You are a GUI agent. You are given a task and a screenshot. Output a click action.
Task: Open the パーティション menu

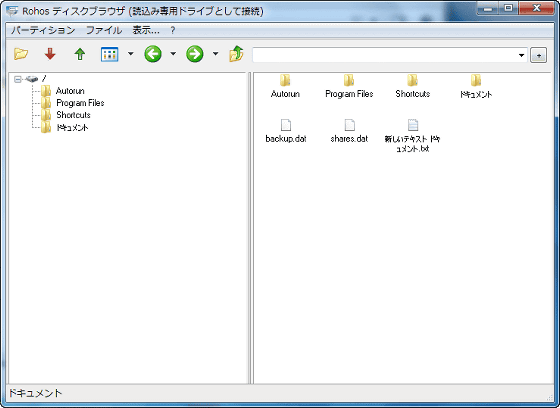coord(43,30)
